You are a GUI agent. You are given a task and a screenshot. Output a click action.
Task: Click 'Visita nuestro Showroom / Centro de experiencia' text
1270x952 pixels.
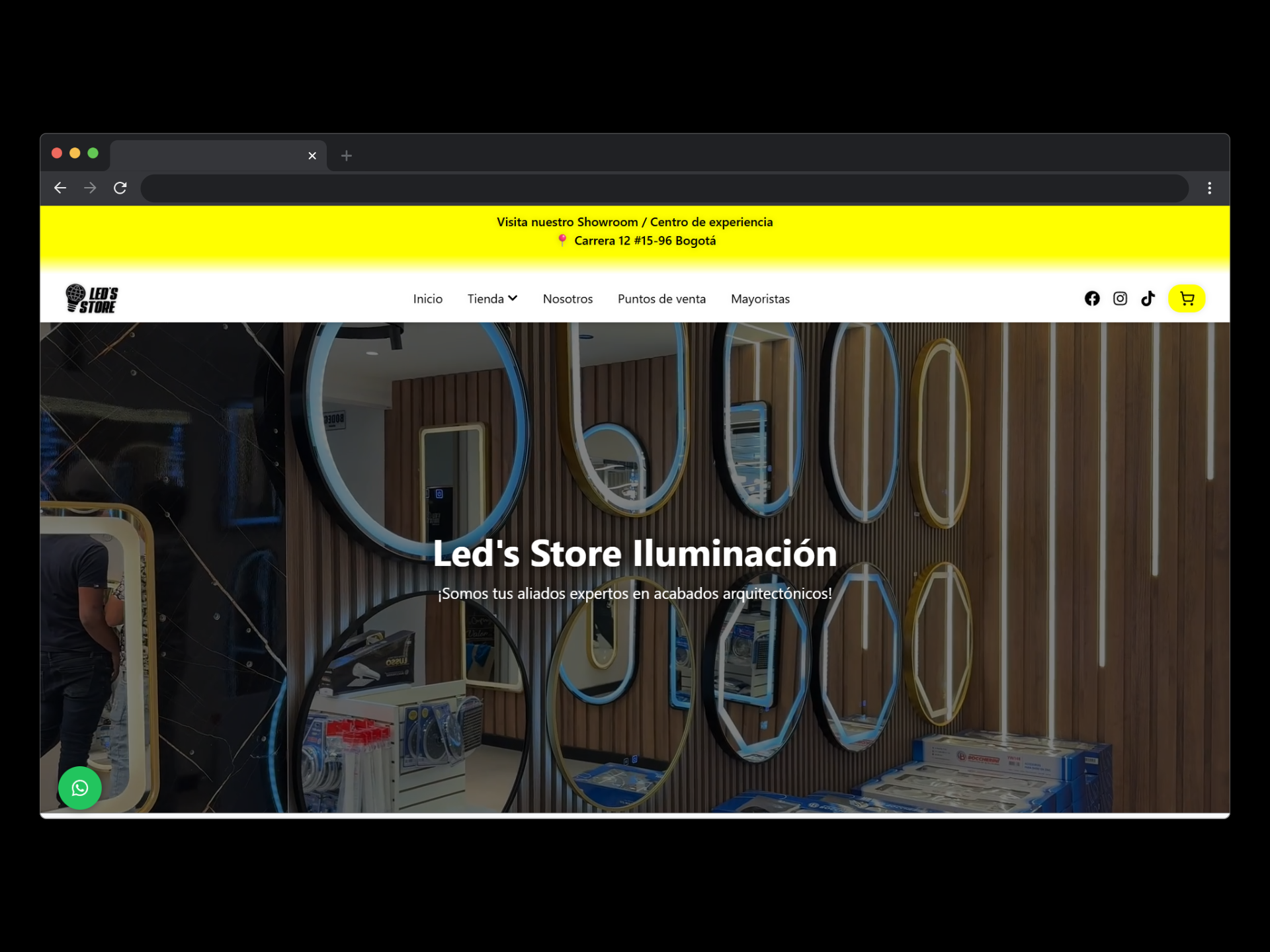pyautogui.click(x=635, y=222)
